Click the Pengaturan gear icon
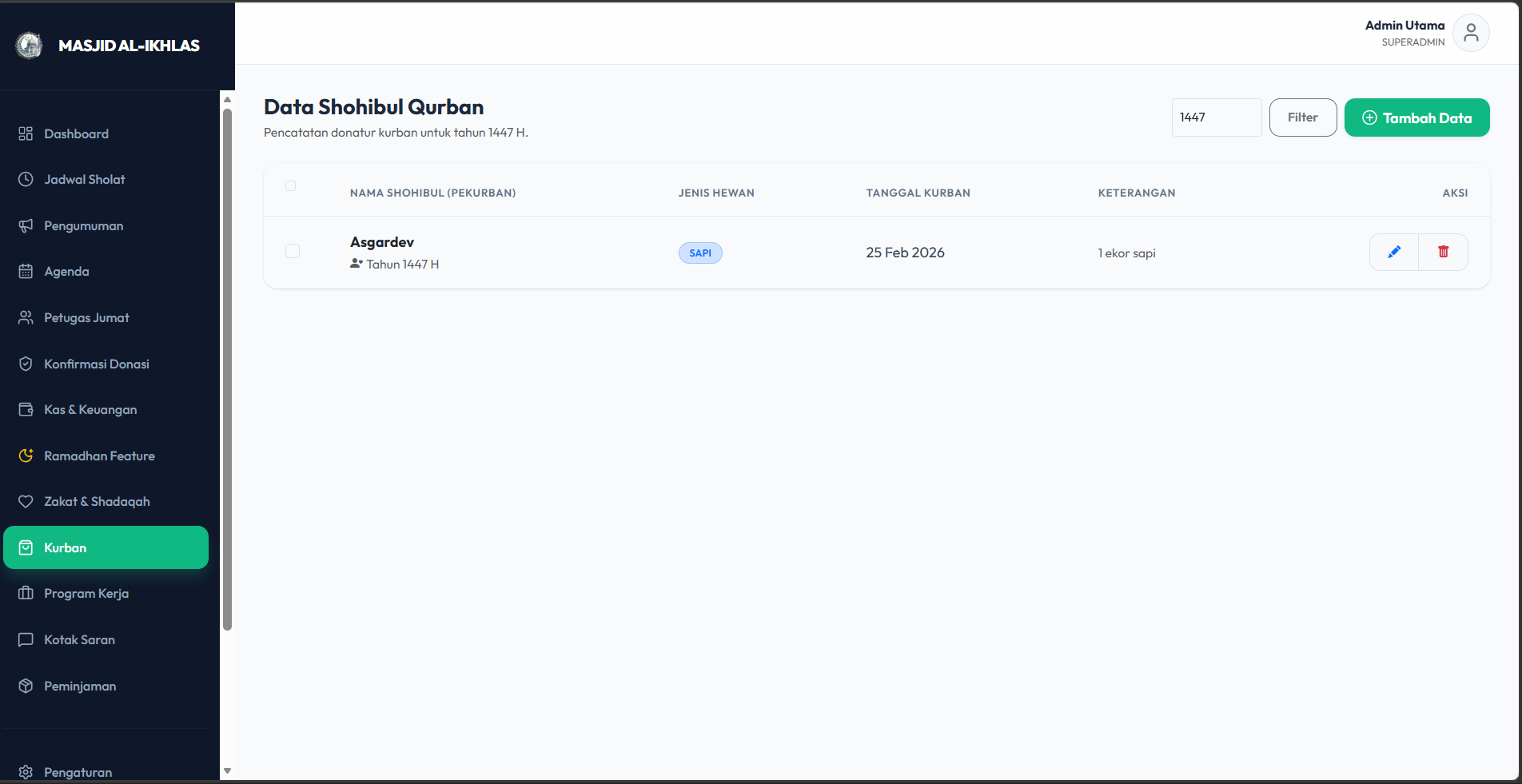 (26, 772)
